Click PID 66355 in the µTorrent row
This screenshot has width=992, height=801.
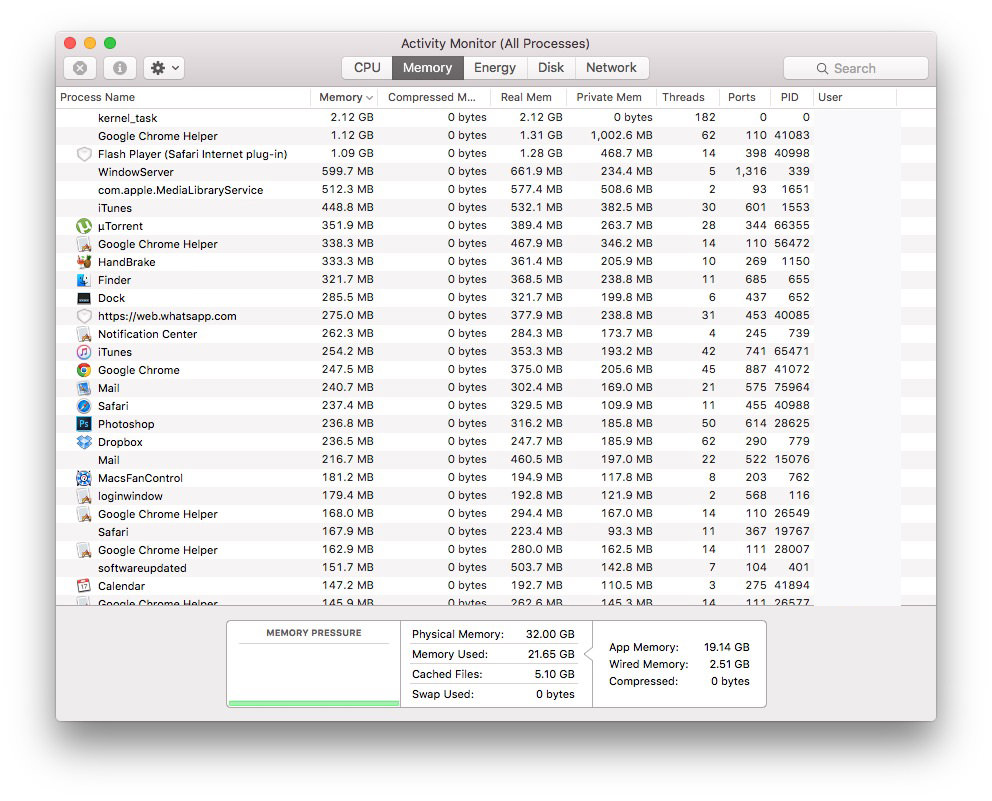pos(791,225)
